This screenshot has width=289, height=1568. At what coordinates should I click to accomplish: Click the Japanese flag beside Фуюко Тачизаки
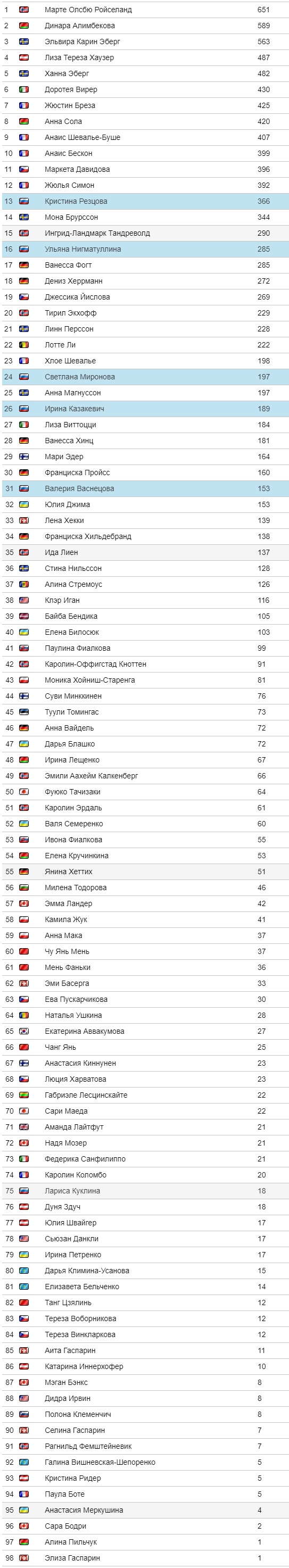[x=24, y=791]
